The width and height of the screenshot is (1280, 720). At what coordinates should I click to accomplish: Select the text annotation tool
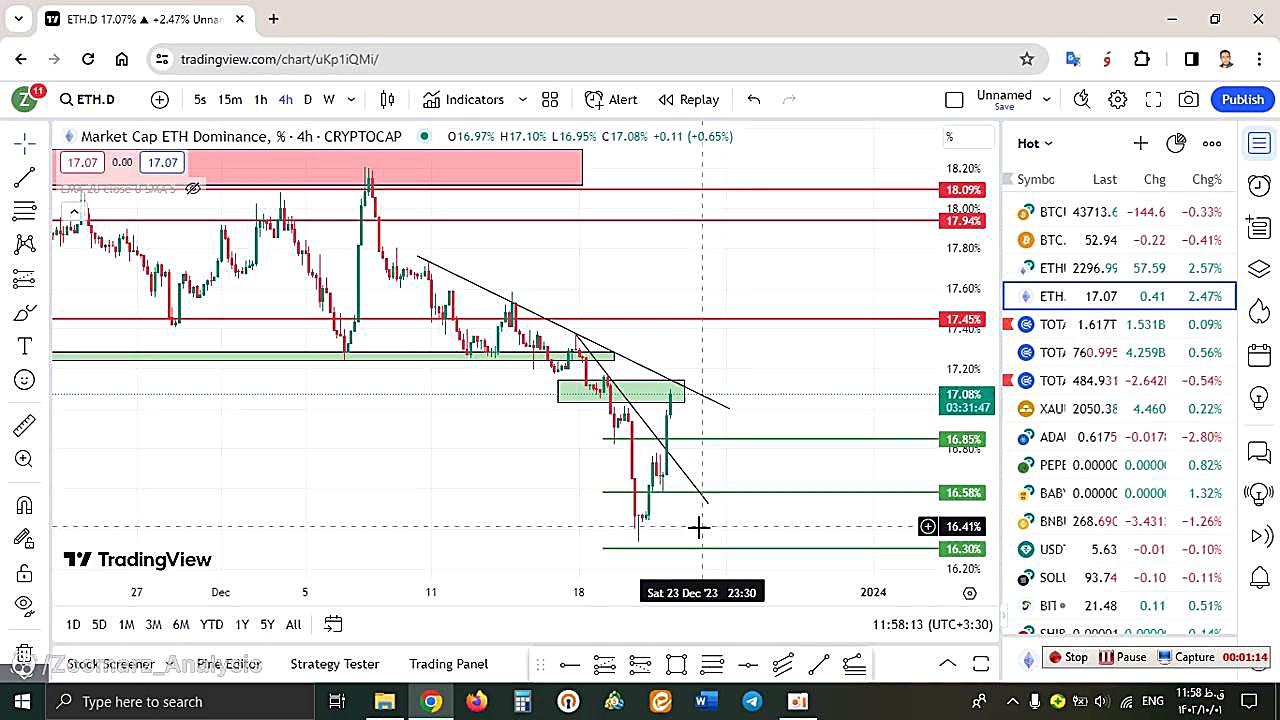pos(25,346)
